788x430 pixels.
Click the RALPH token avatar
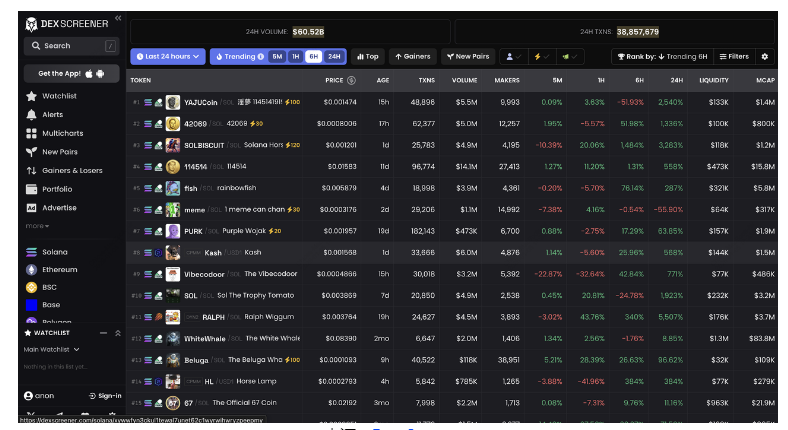point(173,317)
